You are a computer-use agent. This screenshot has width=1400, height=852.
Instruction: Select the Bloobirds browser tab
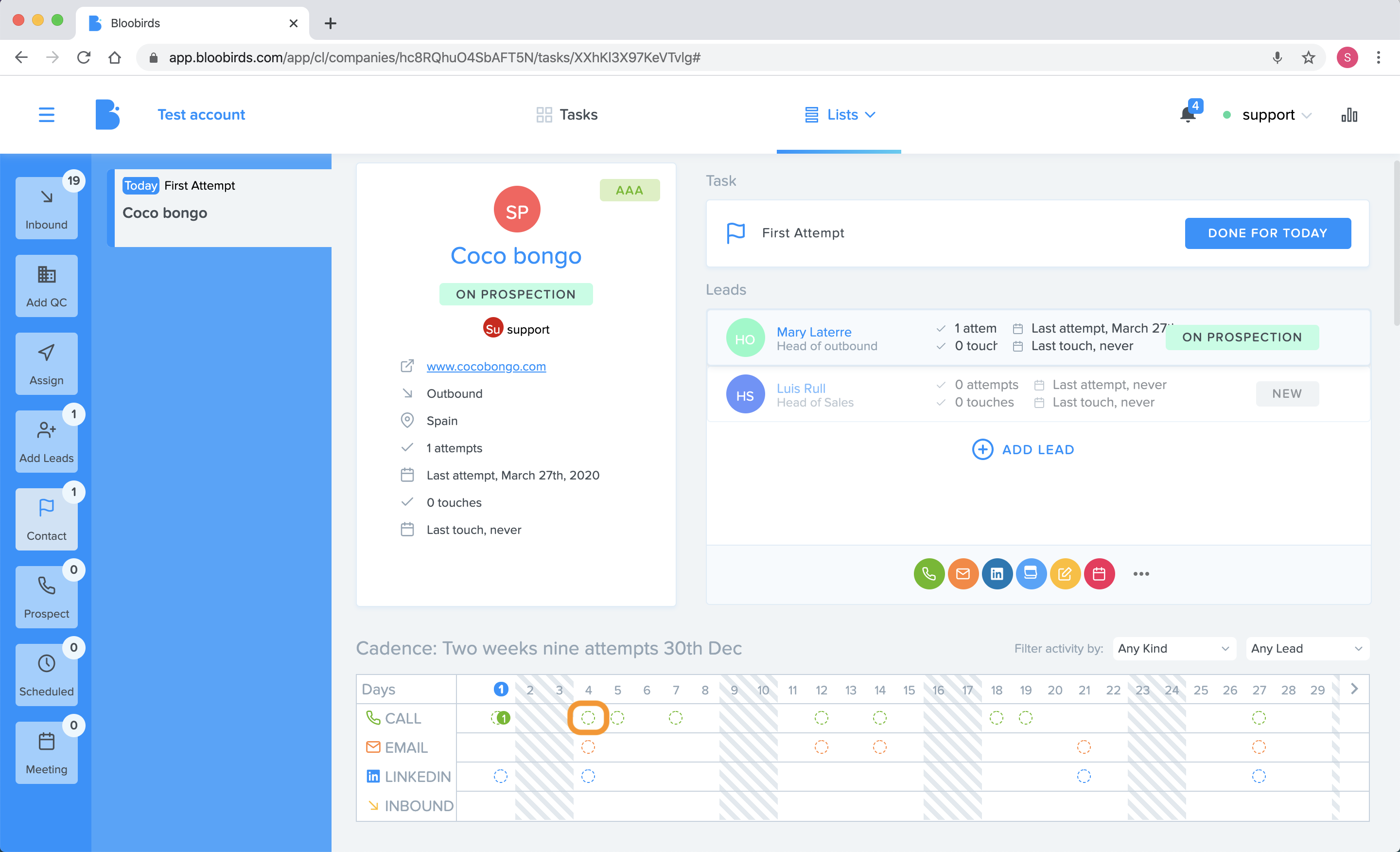192,23
